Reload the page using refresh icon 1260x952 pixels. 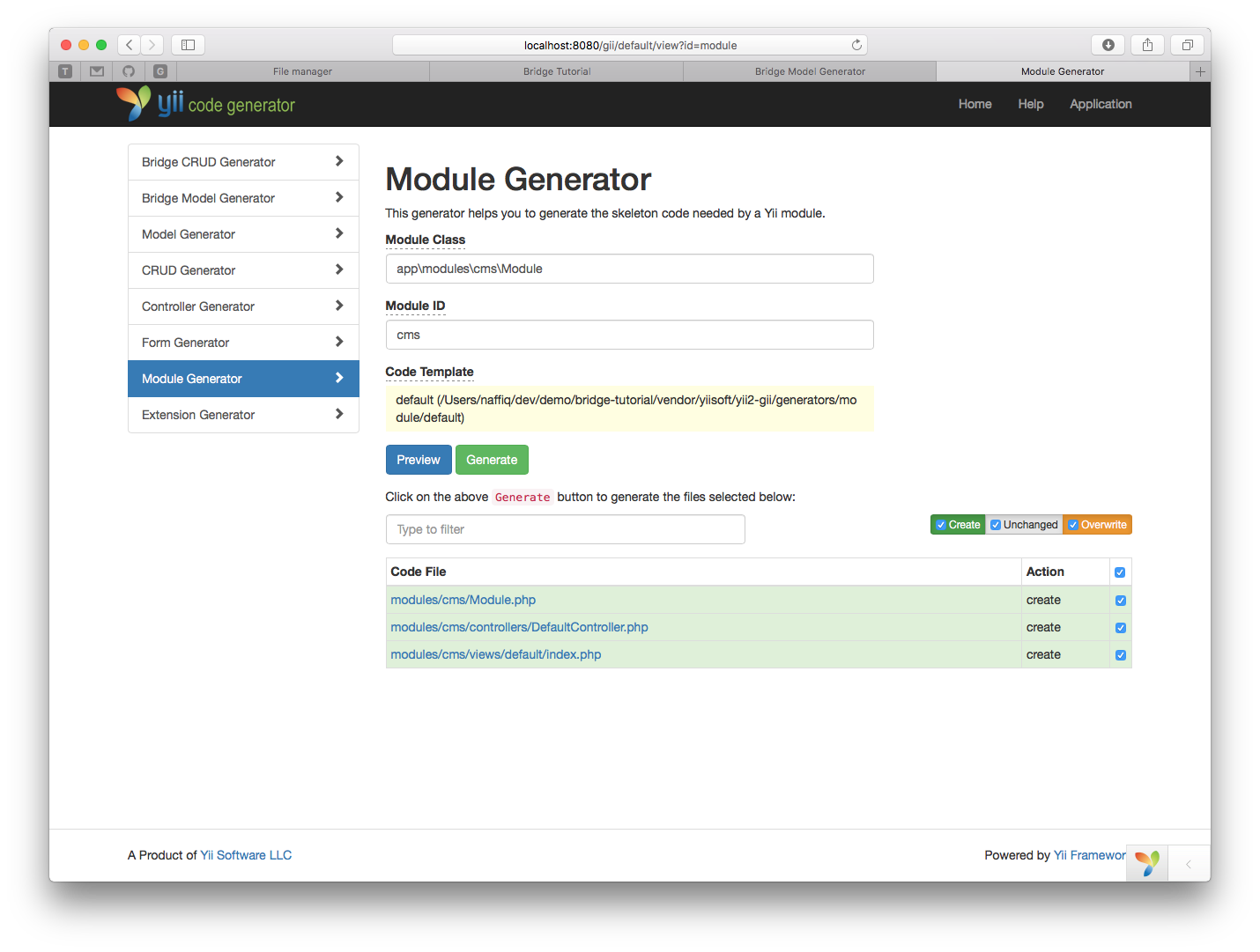(856, 45)
